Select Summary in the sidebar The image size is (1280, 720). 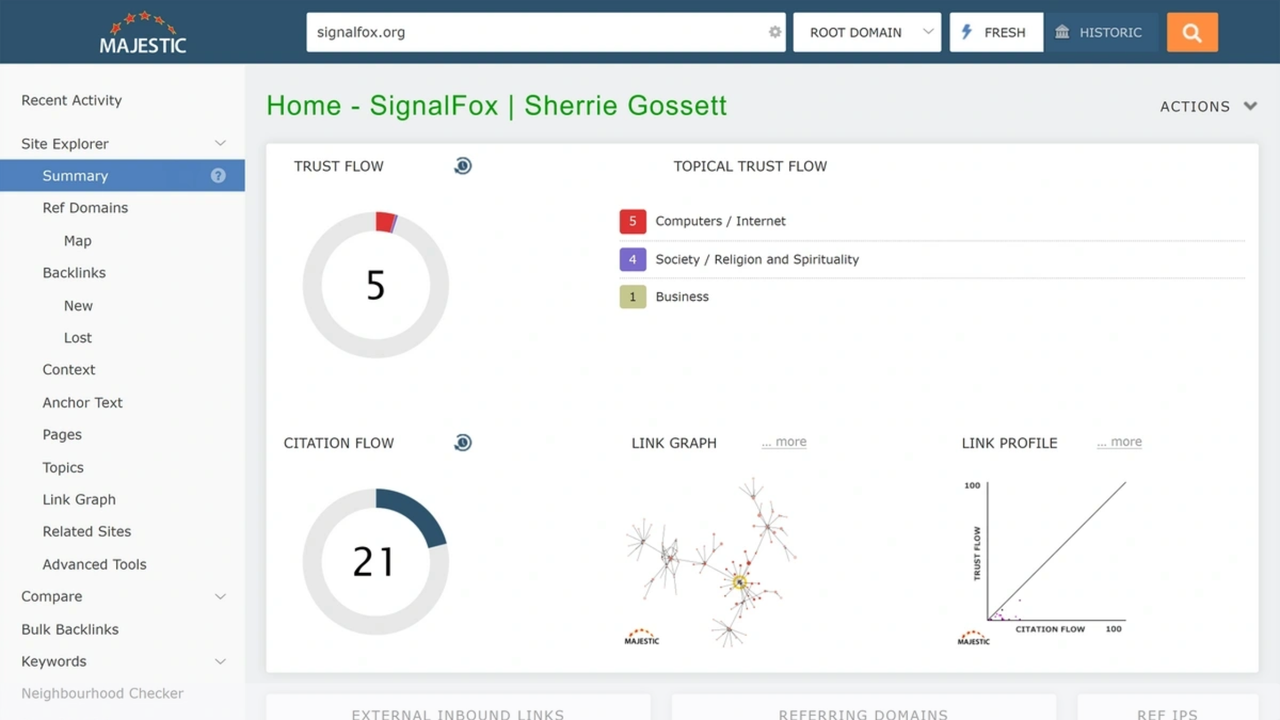click(x=122, y=175)
